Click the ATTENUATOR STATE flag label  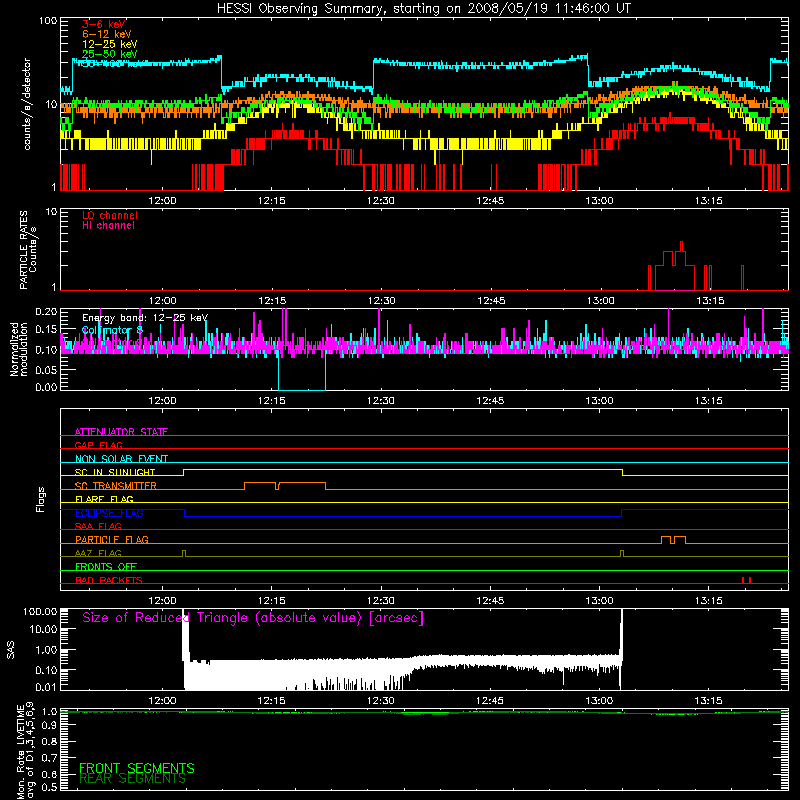click(121, 432)
